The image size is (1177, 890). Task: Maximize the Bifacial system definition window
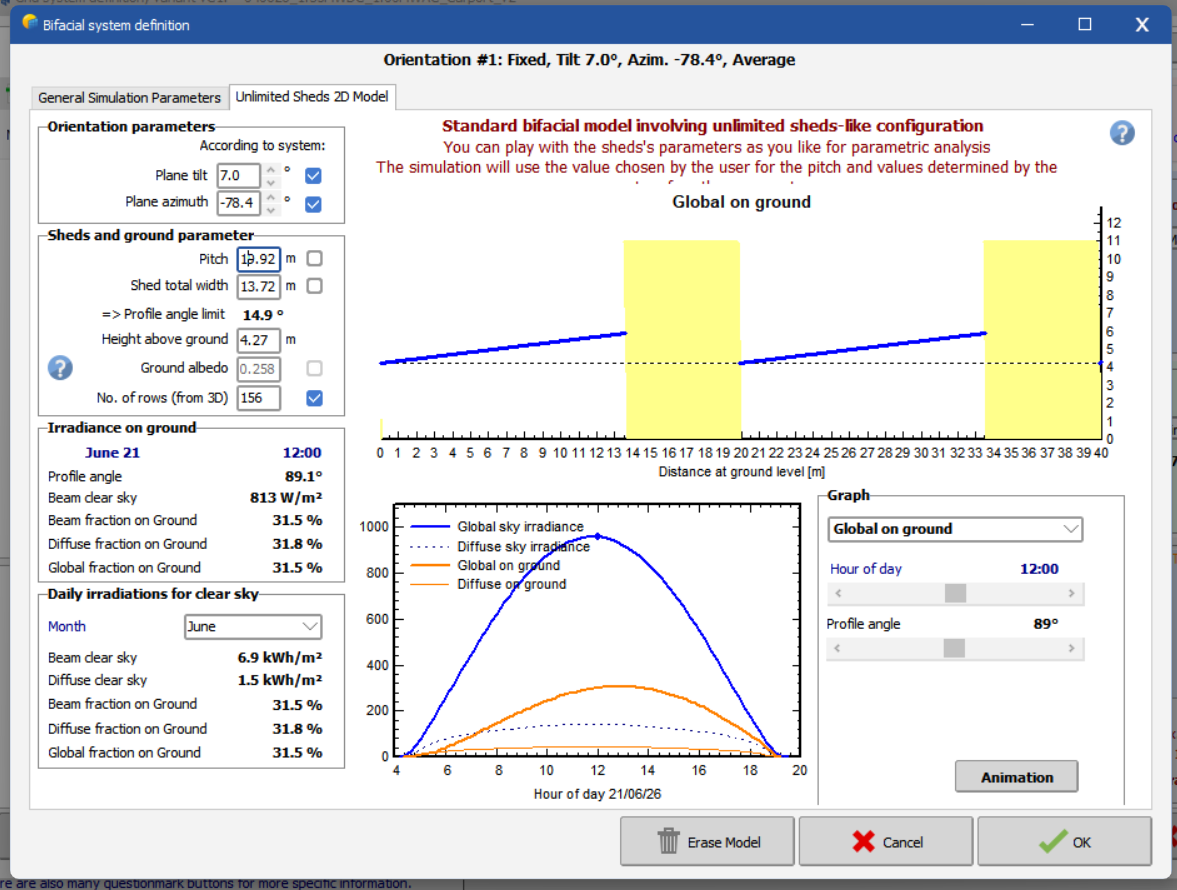[x=1085, y=24]
